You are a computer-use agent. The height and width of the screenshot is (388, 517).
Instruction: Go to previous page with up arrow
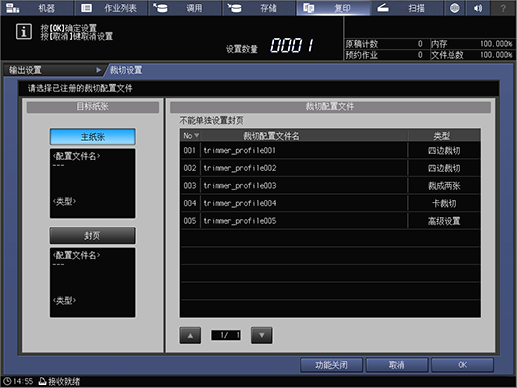pos(190,335)
